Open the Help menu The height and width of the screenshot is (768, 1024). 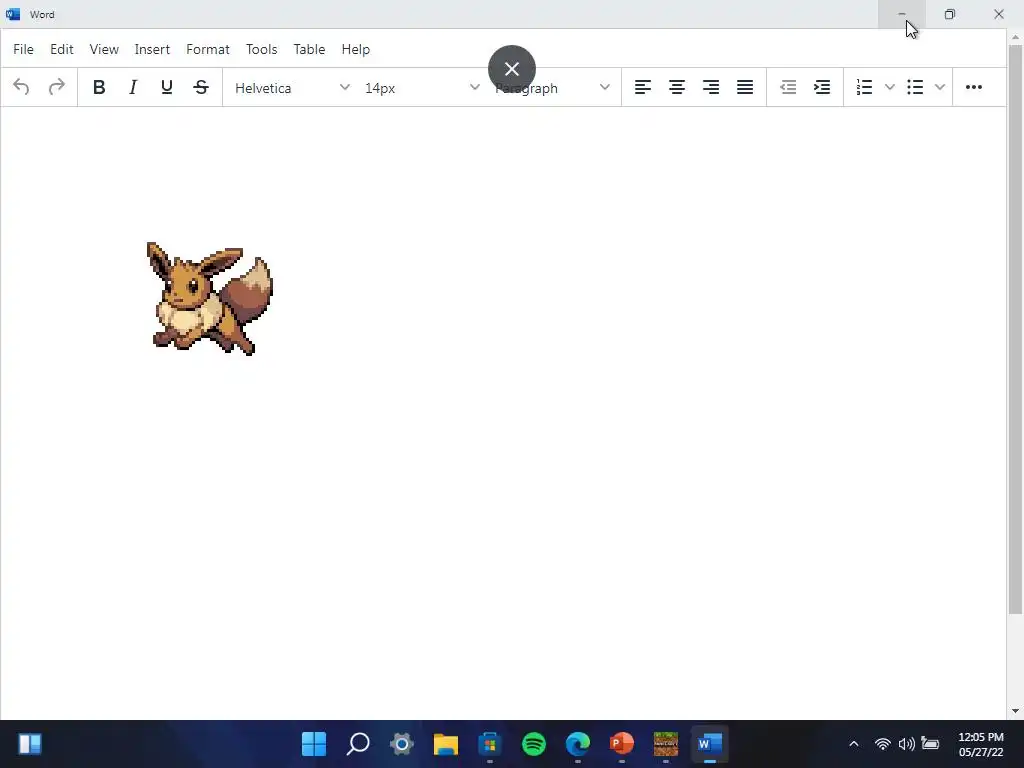(x=355, y=49)
